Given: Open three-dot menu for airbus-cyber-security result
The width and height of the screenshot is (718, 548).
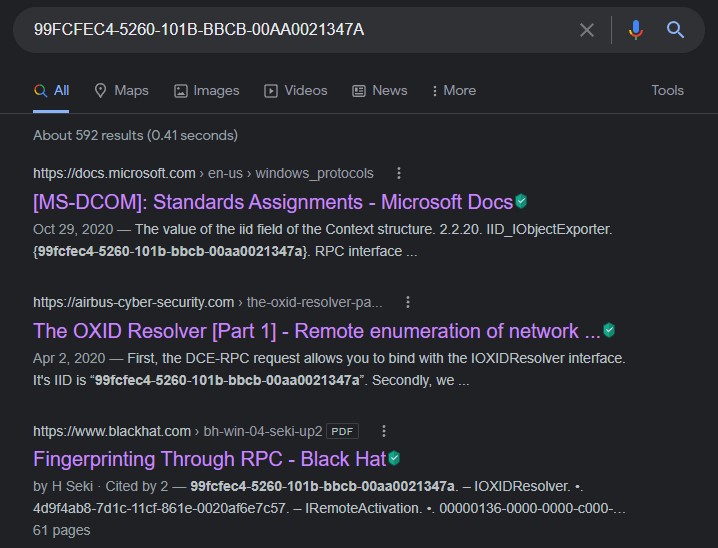Looking at the screenshot, I should tap(408, 302).
